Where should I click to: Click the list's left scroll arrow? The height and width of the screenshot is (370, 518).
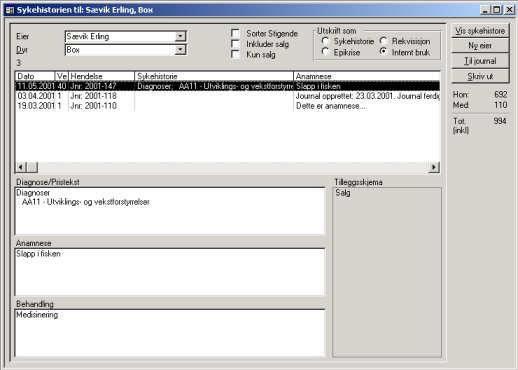pyautogui.click(x=21, y=167)
